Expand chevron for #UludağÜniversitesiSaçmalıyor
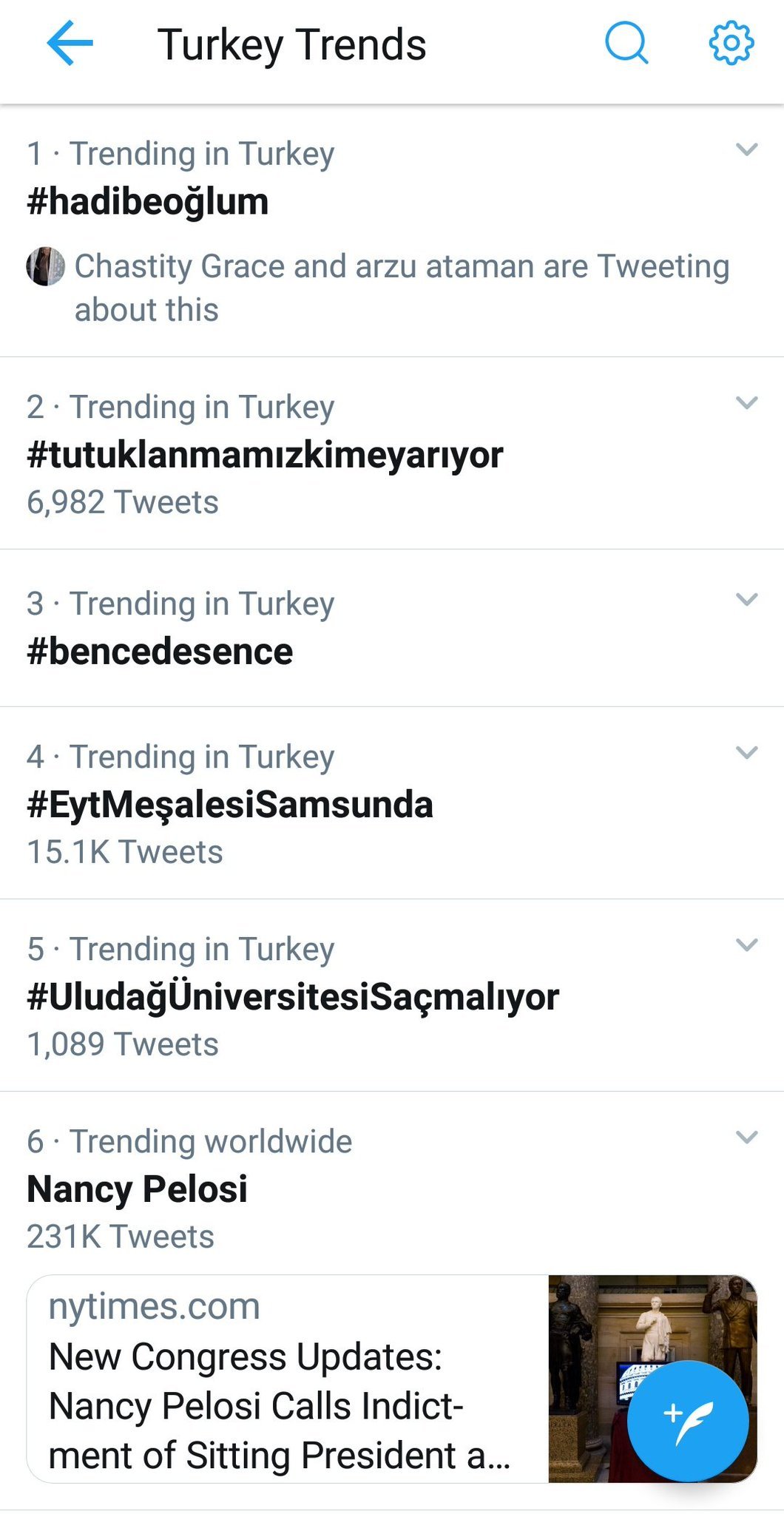 (747, 945)
